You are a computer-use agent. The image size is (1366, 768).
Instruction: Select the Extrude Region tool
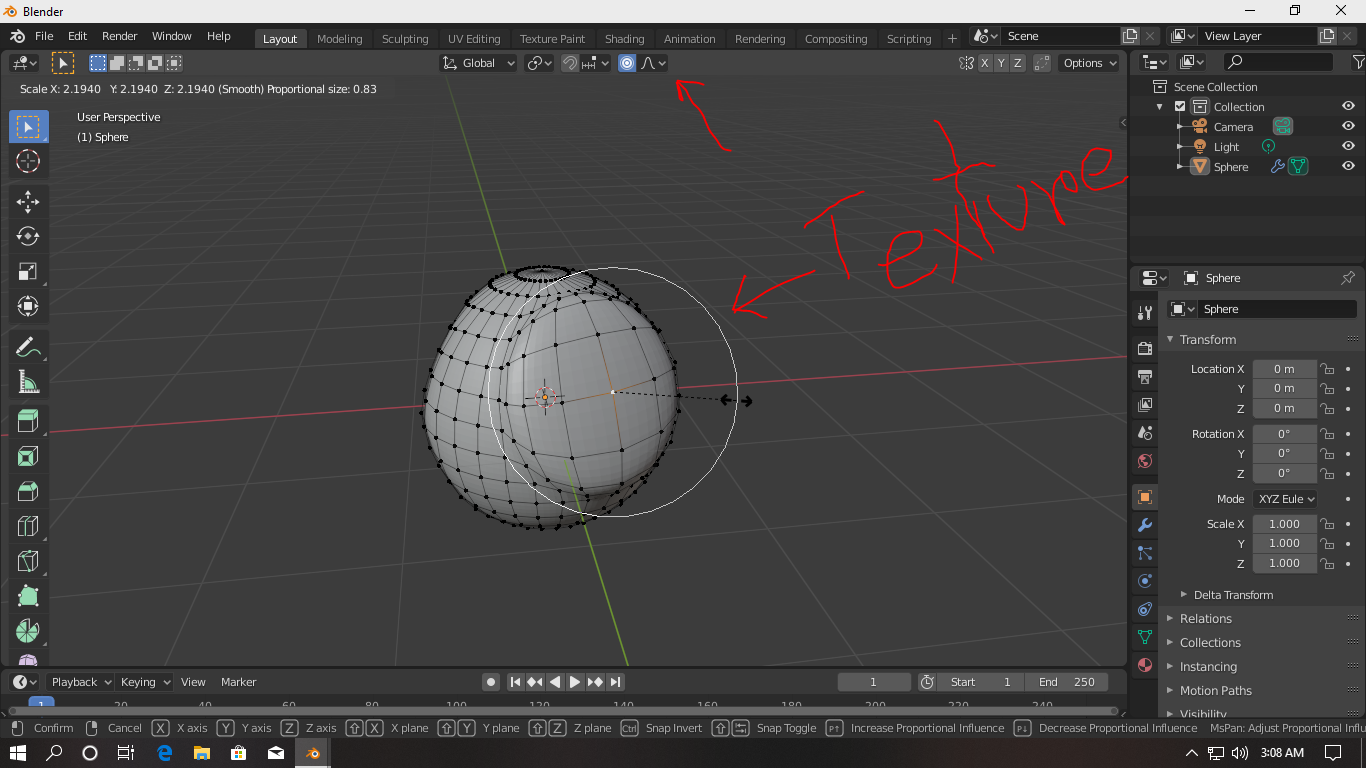[28, 422]
